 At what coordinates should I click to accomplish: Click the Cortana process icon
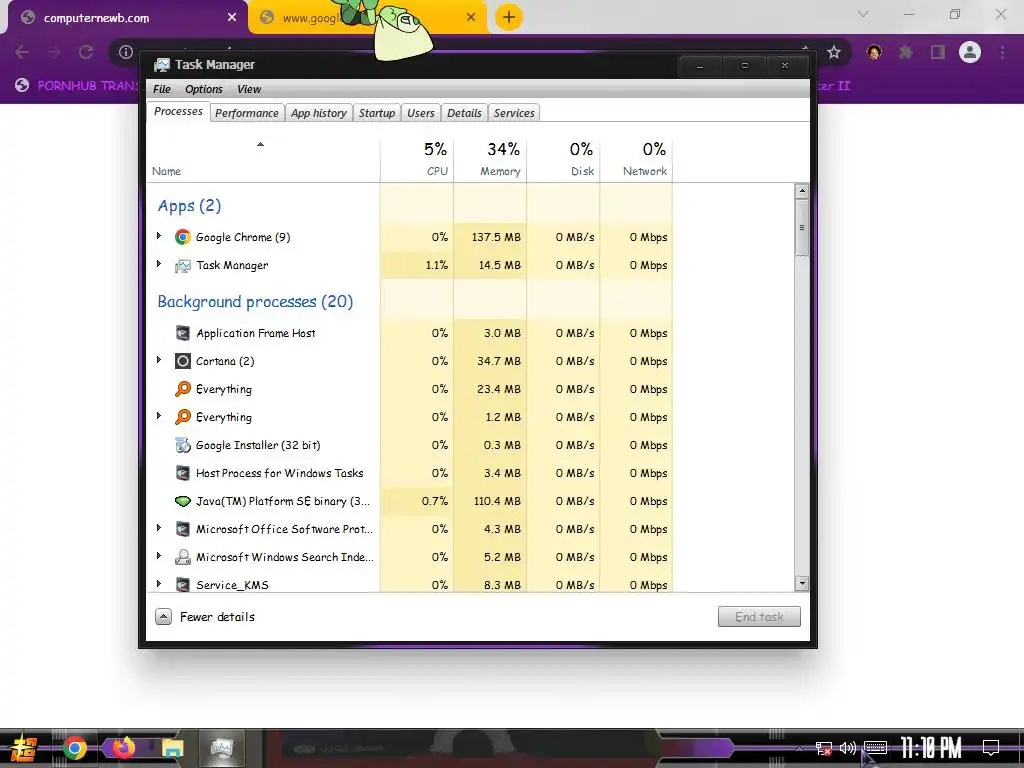183,361
